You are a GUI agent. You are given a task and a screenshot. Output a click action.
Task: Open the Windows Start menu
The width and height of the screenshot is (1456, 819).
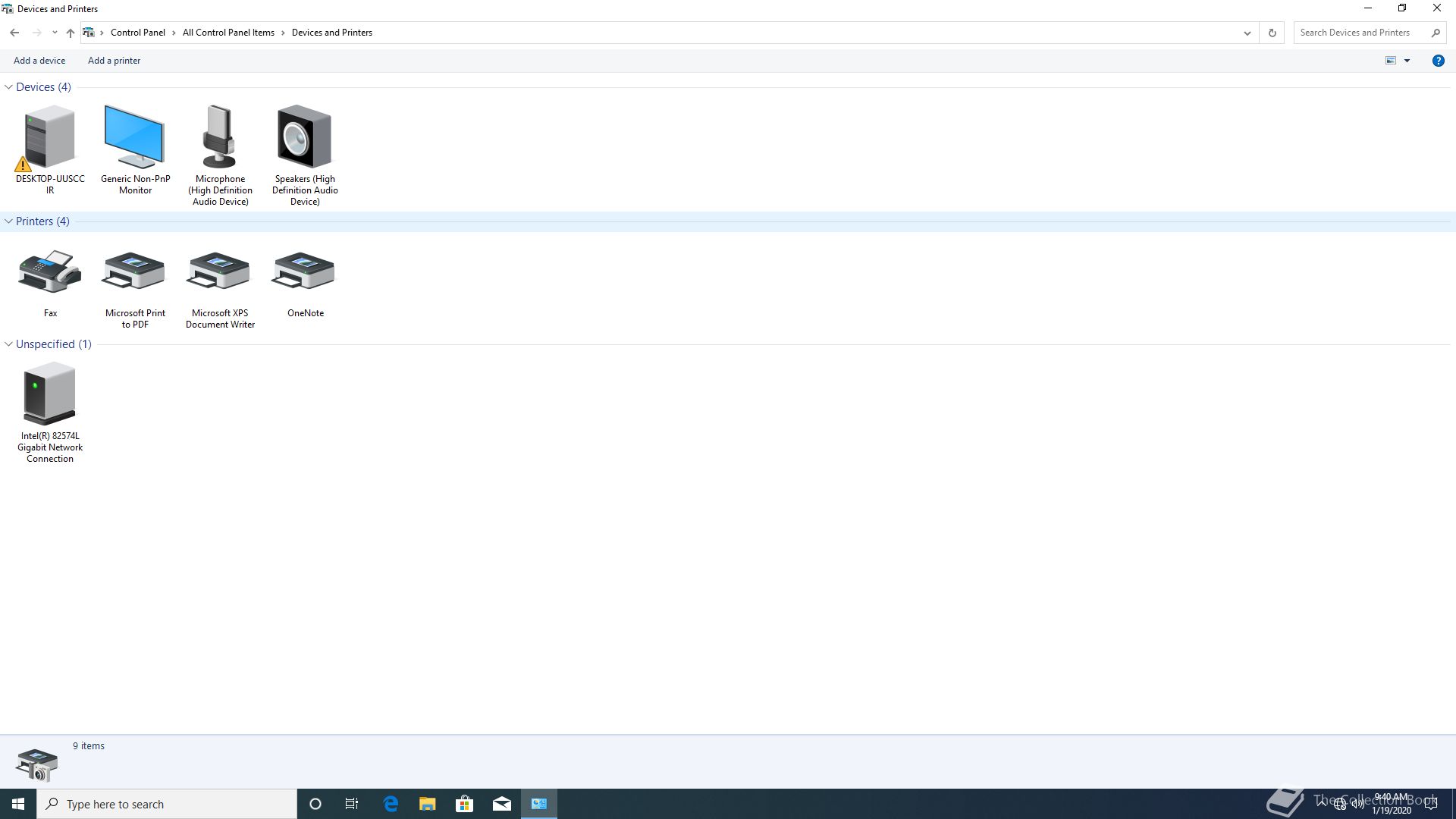point(18,804)
